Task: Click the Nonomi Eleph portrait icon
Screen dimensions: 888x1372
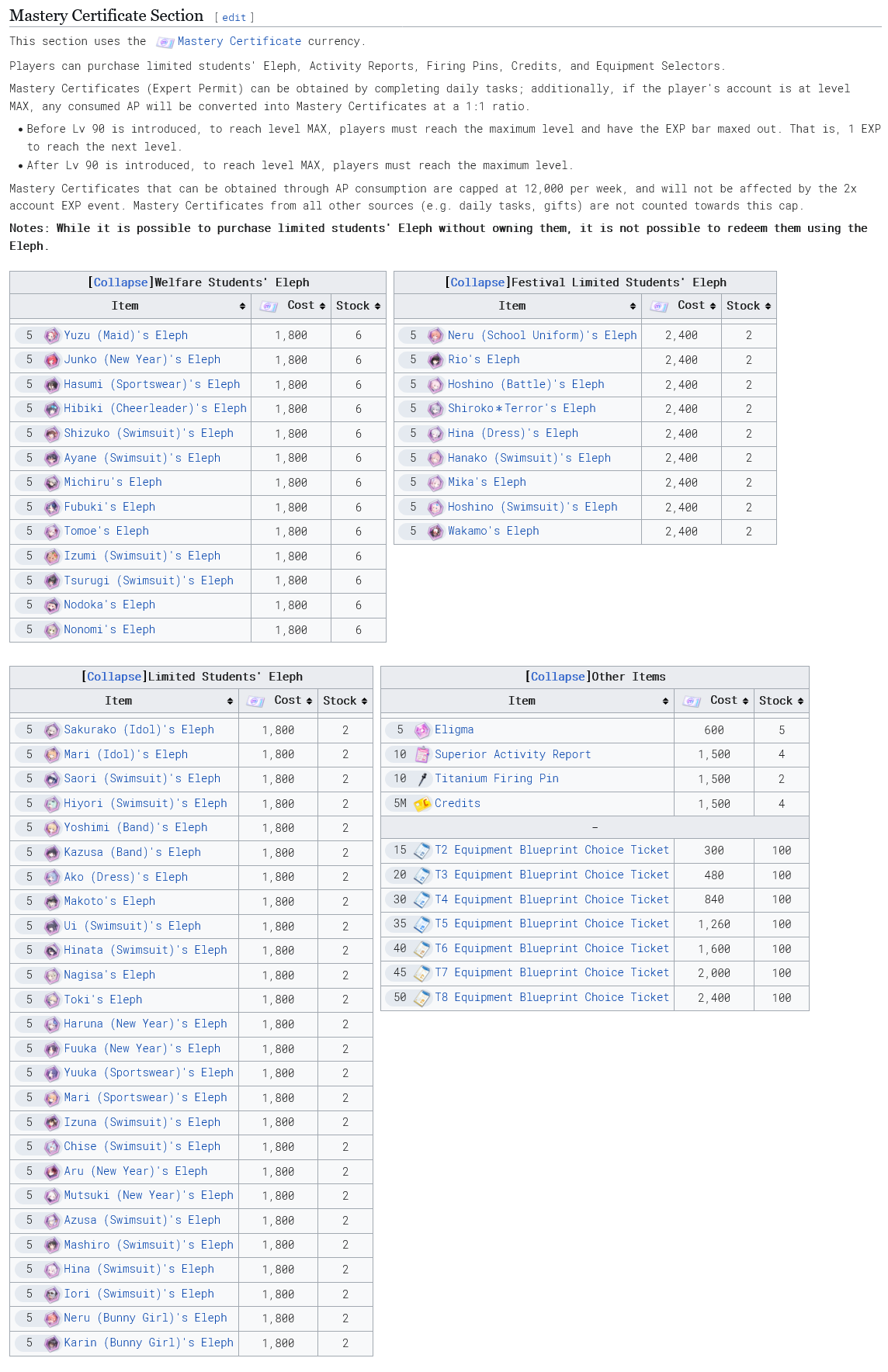Action: tap(52, 630)
